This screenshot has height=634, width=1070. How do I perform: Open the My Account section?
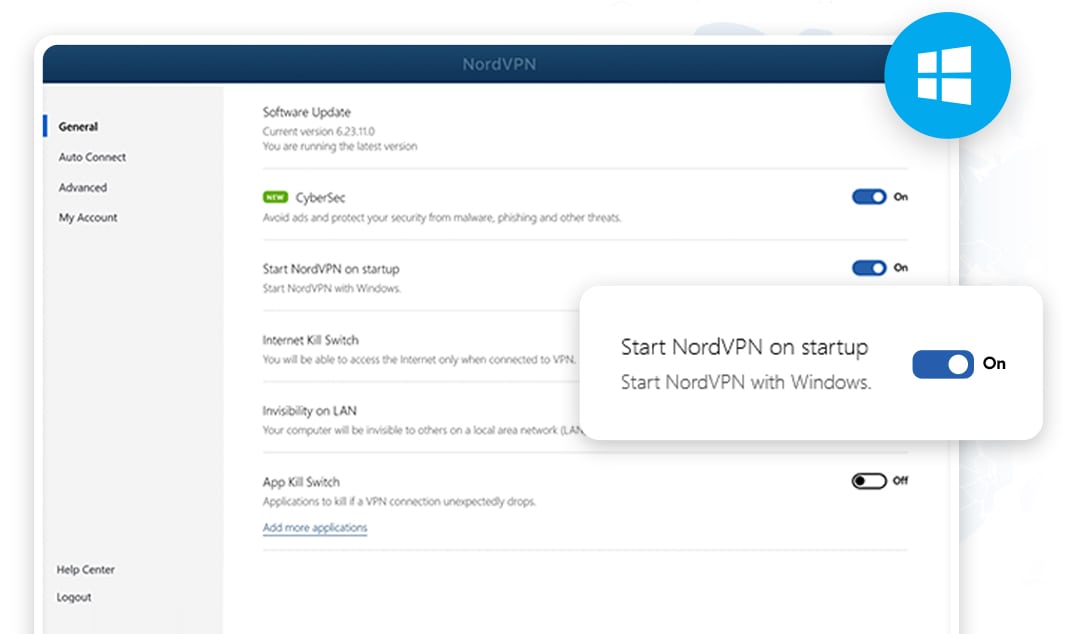(88, 217)
